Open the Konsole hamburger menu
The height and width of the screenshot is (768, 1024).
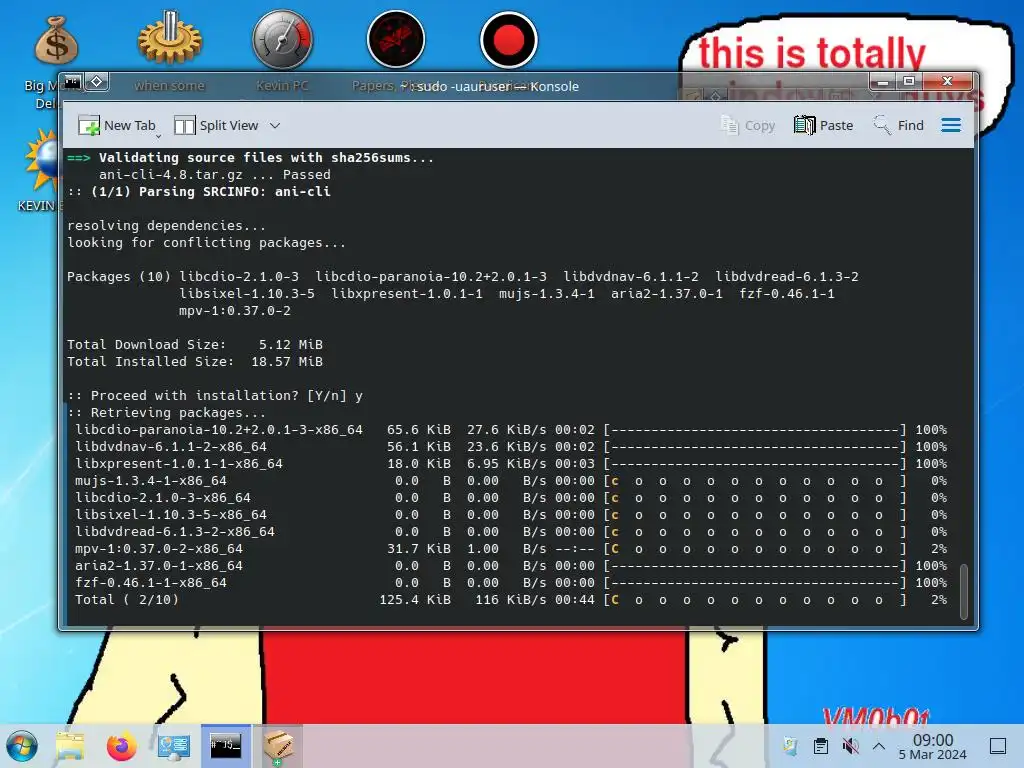coord(951,125)
